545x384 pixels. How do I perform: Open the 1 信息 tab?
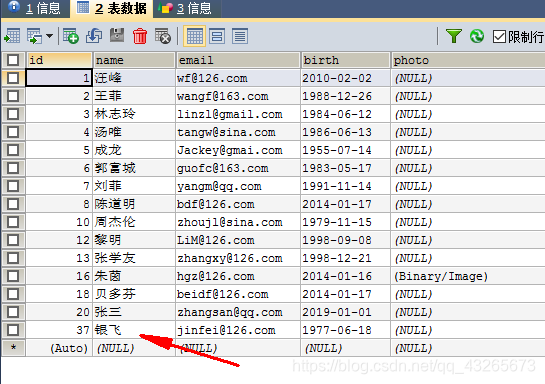[34, 8]
